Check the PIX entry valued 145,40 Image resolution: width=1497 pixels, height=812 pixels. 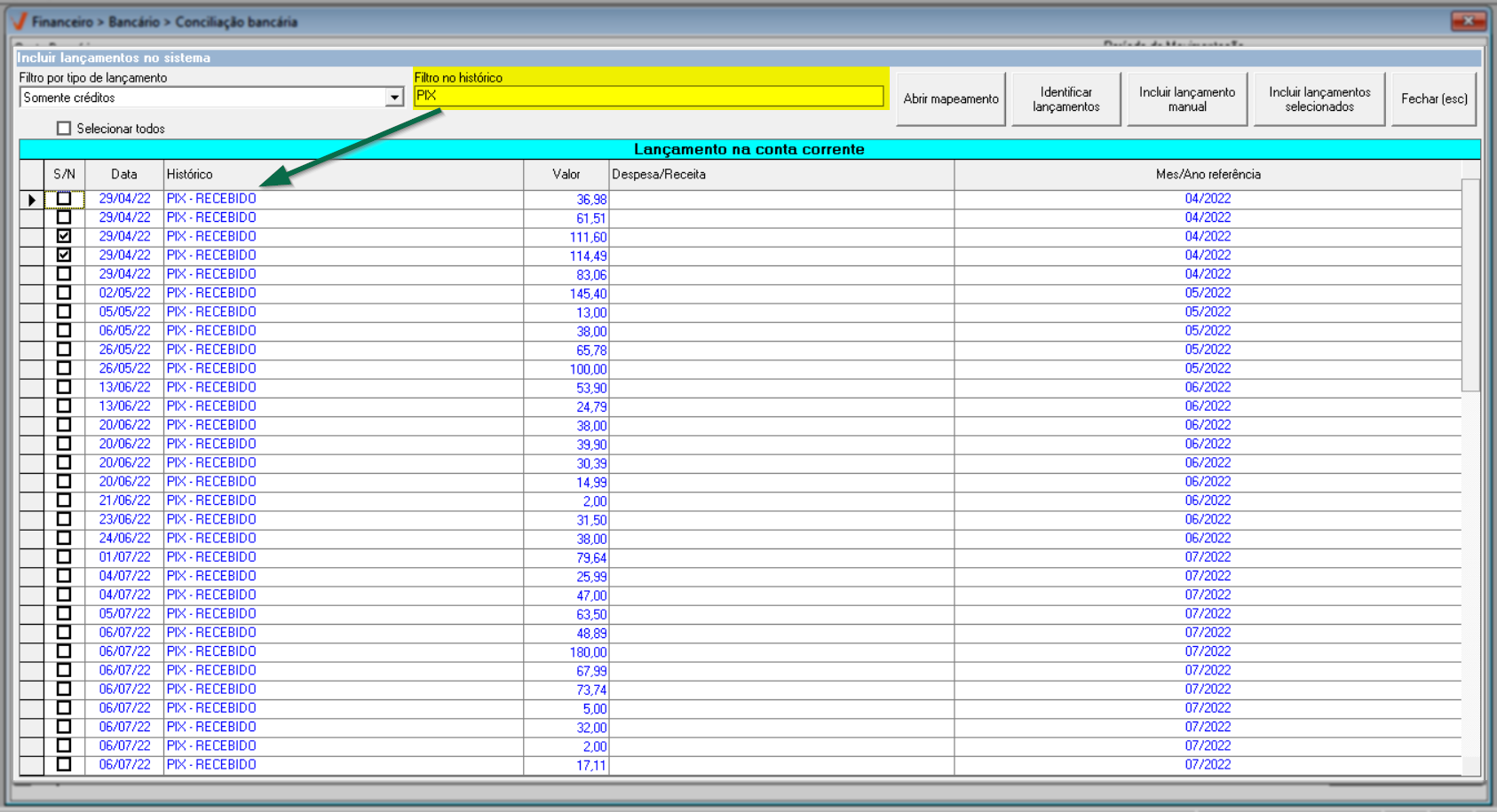pyautogui.click(x=64, y=293)
